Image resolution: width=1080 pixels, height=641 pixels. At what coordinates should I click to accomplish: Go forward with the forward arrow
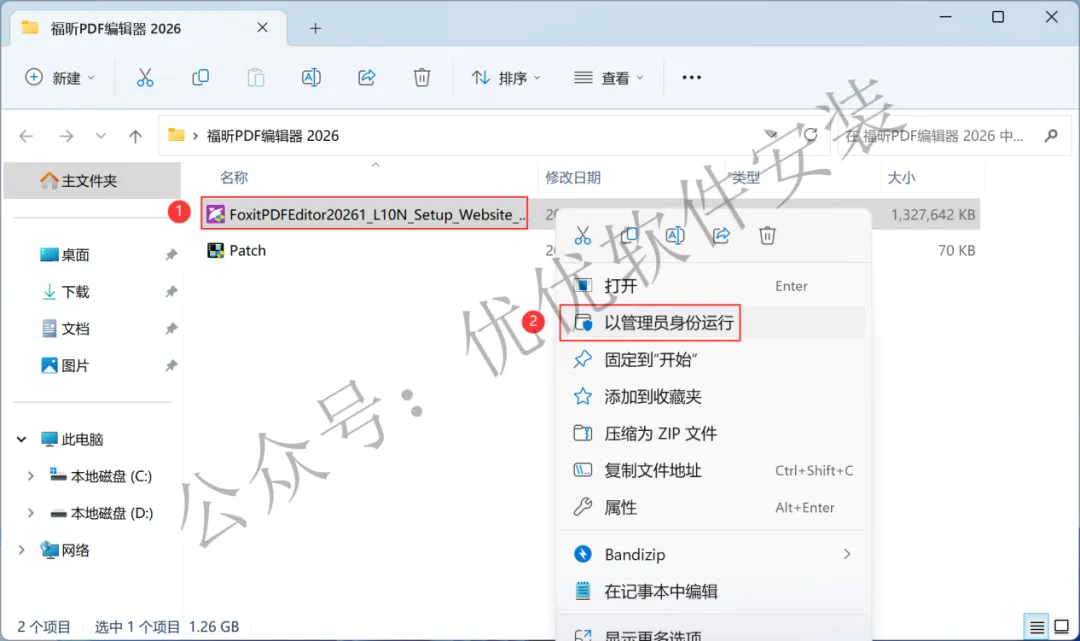click(x=66, y=136)
